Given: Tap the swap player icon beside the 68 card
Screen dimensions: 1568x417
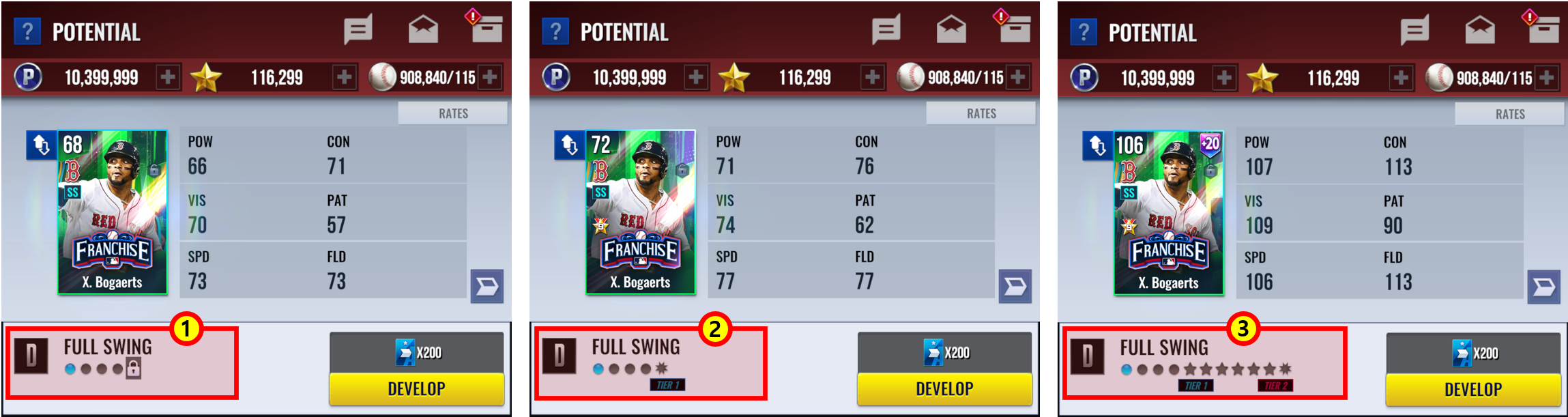Looking at the screenshot, I should click(x=42, y=145).
